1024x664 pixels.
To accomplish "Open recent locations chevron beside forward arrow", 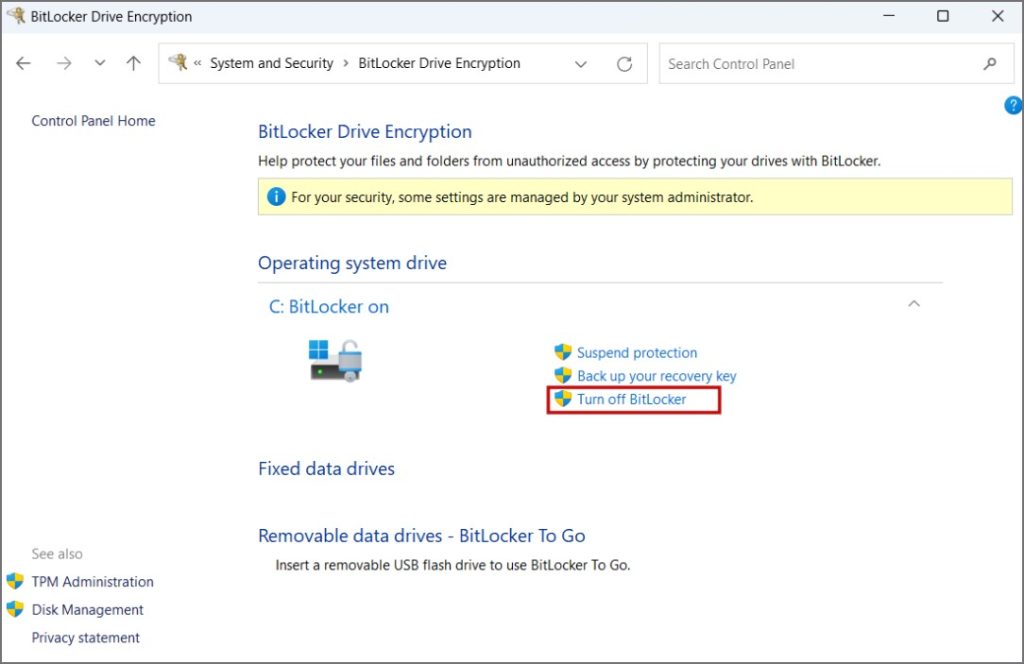I will click(99, 63).
